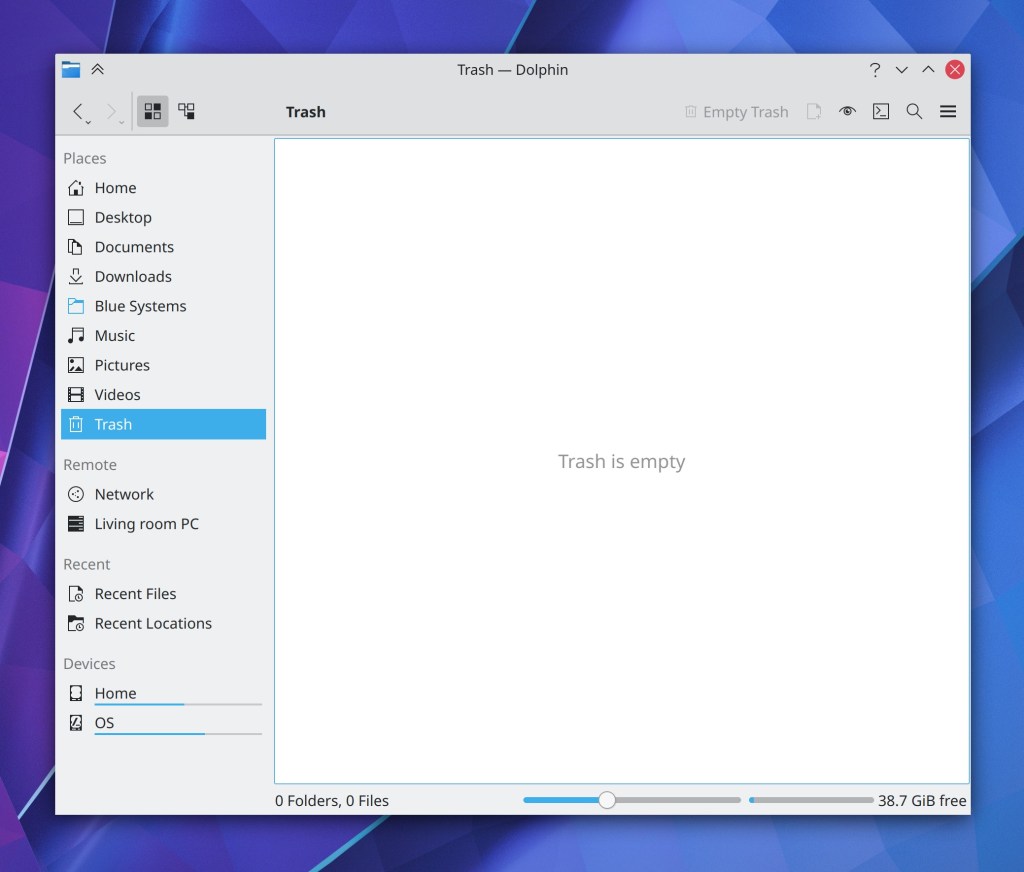The image size is (1024, 872).
Task: Select Network under Remote
Action: coord(123,494)
